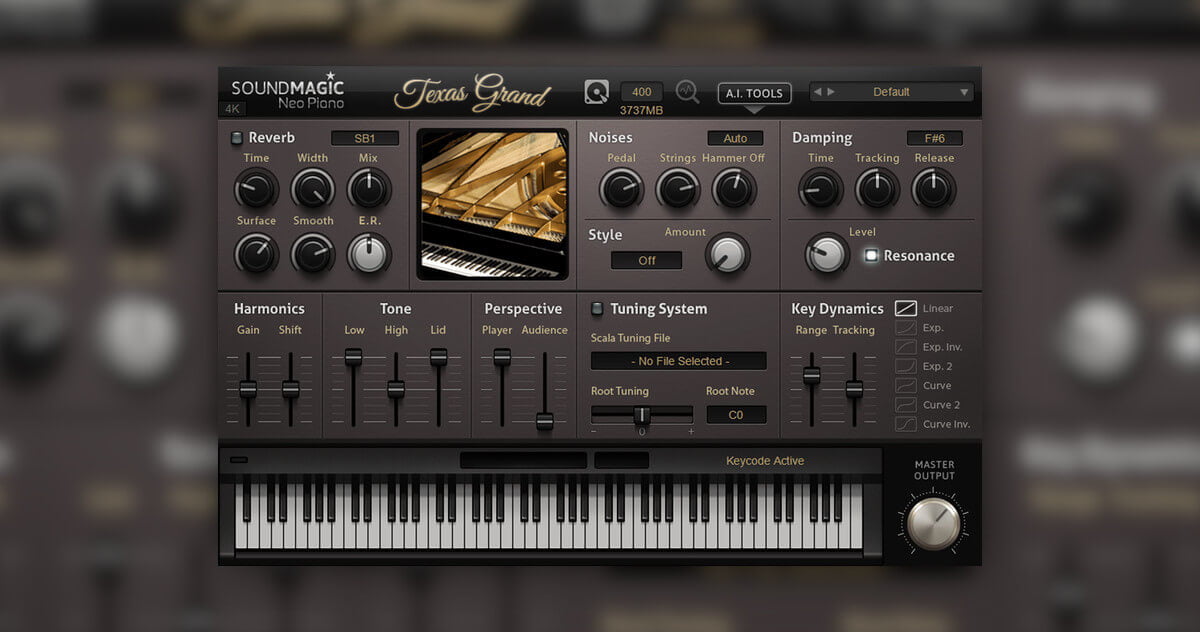1200x632 pixels.
Task: Click the Texas Grand title logo
Action: point(472,93)
